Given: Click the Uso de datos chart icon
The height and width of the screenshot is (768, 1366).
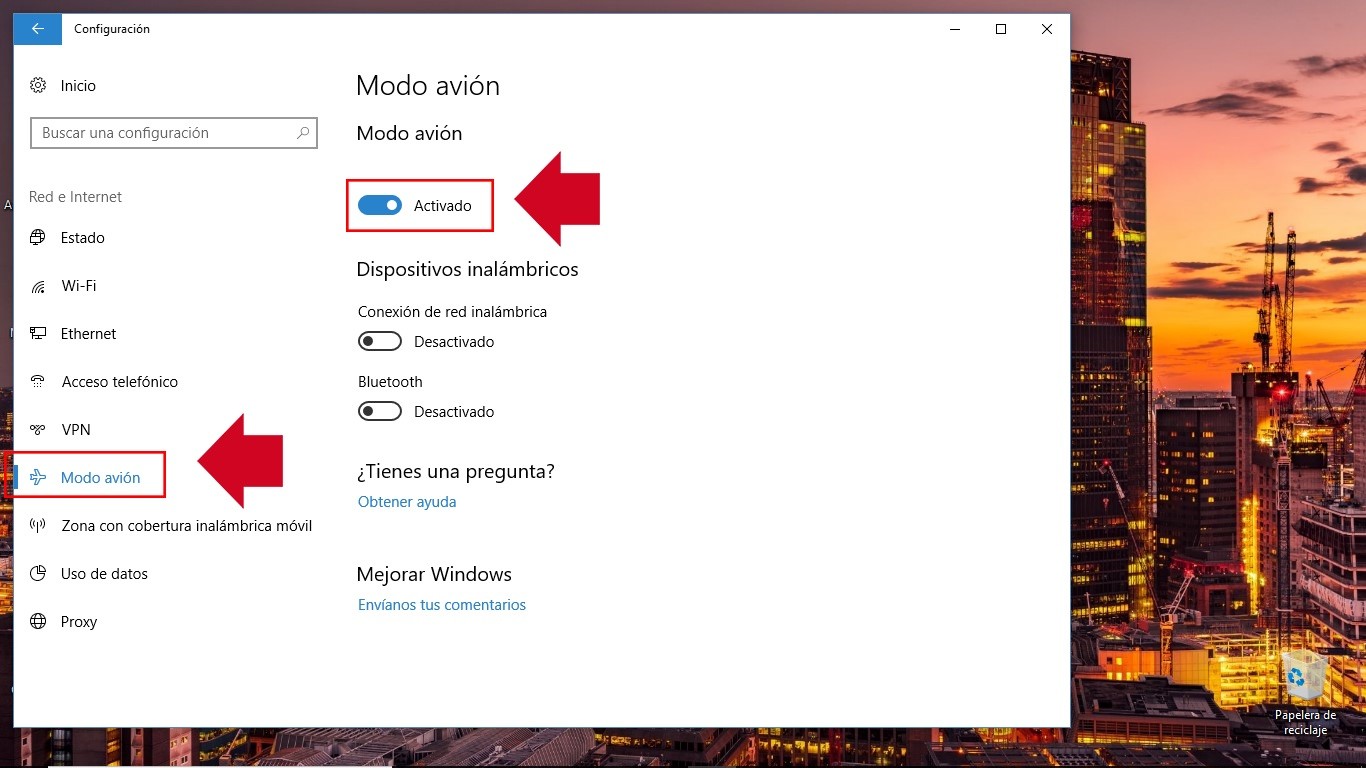Looking at the screenshot, I should [38, 574].
